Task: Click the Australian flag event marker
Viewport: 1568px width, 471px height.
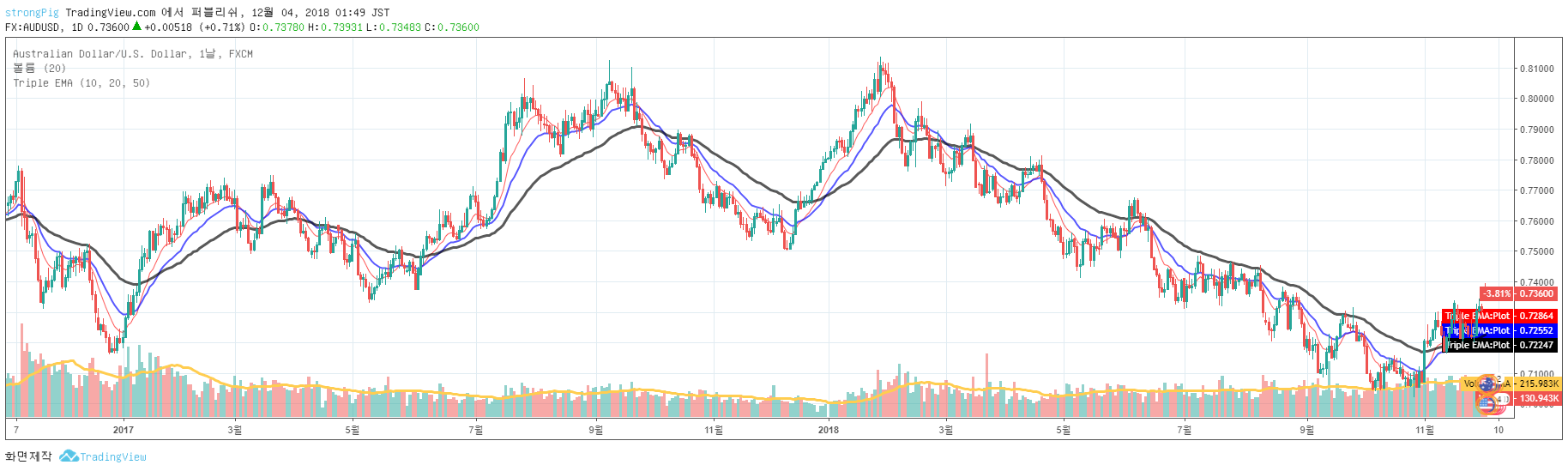Action: (1487, 383)
